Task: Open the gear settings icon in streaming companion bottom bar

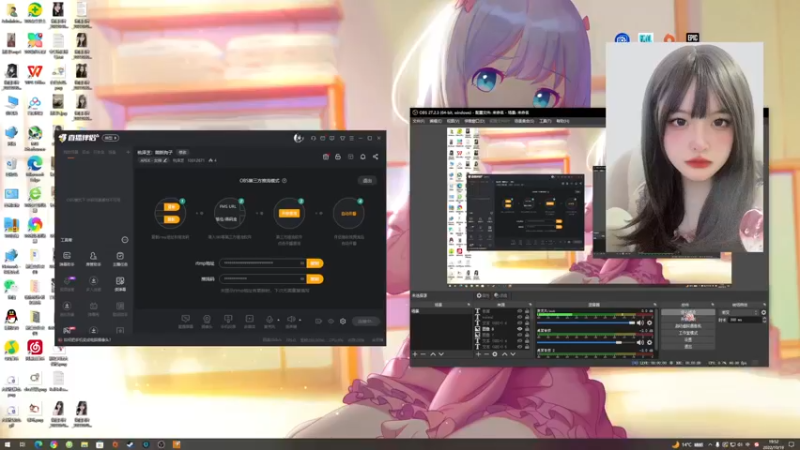Action: pos(343,321)
